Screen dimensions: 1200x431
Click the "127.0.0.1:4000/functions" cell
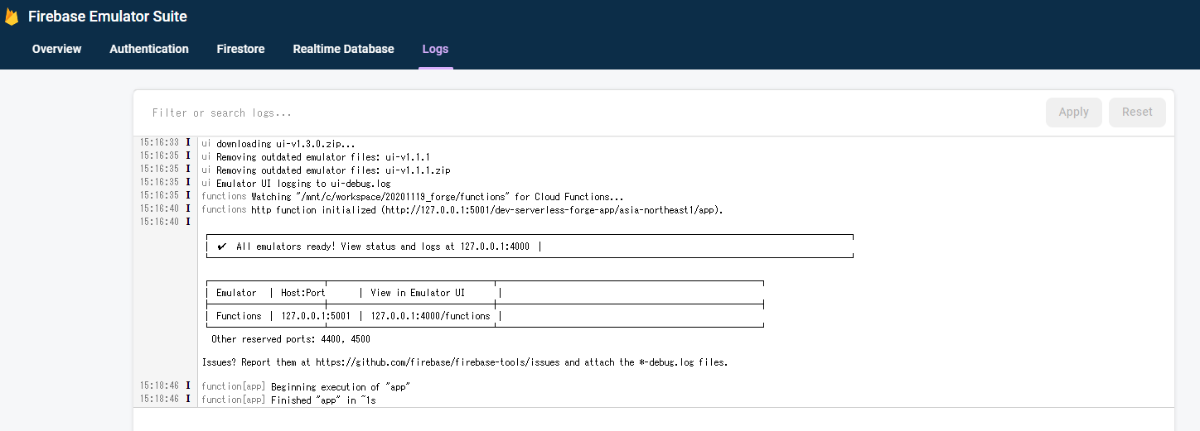click(x=431, y=316)
